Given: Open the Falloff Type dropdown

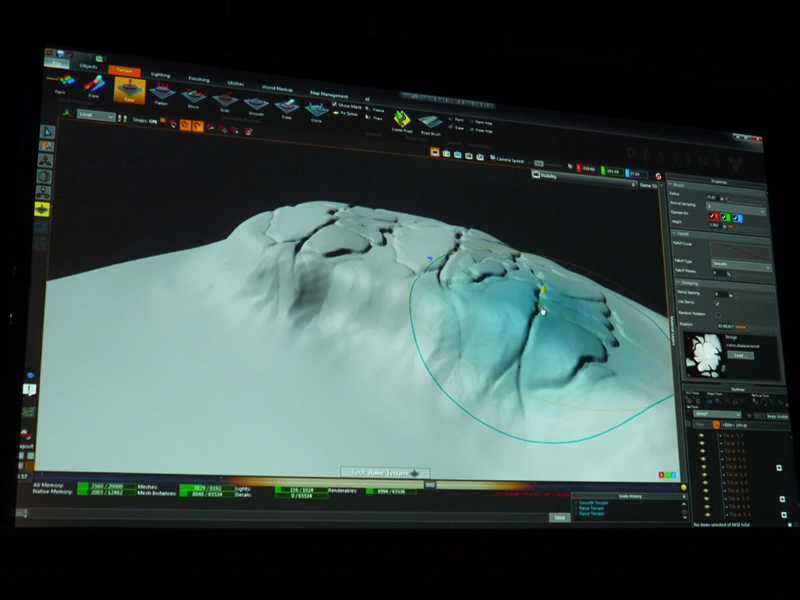Looking at the screenshot, I should click(739, 268).
